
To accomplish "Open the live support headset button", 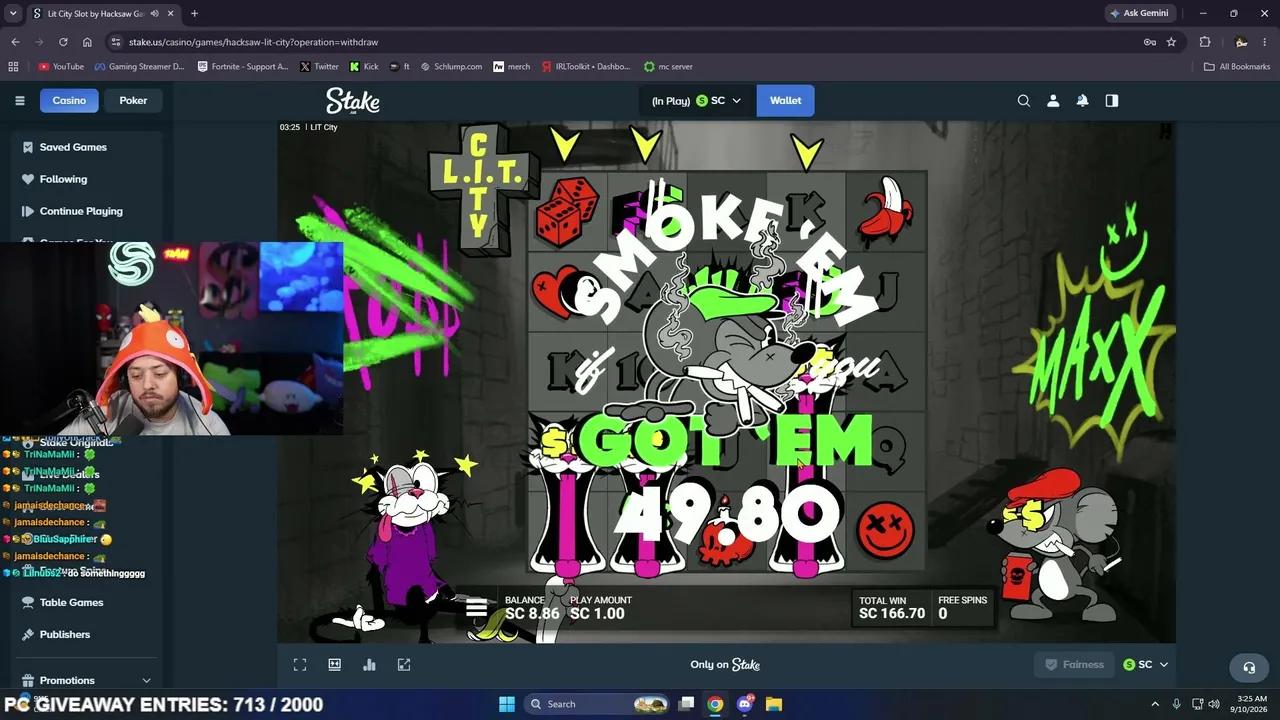I will click(1248, 667).
